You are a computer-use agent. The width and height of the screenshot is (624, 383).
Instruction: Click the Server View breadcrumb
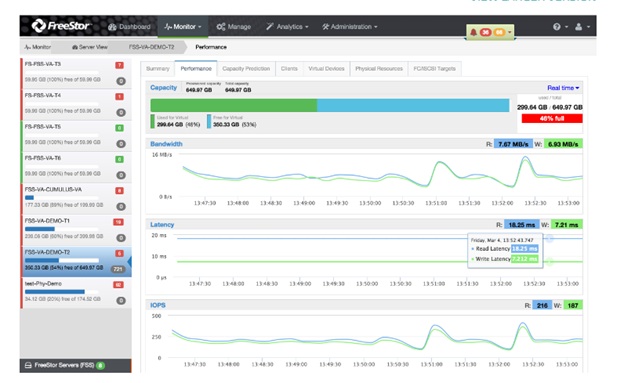(90, 47)
